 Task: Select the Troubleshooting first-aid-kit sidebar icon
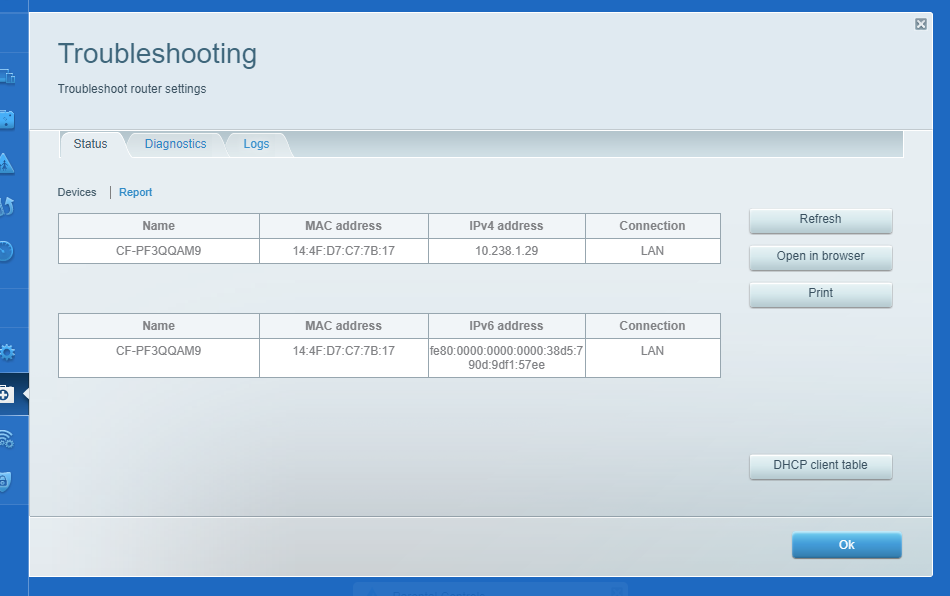click(x=9, y=393)
